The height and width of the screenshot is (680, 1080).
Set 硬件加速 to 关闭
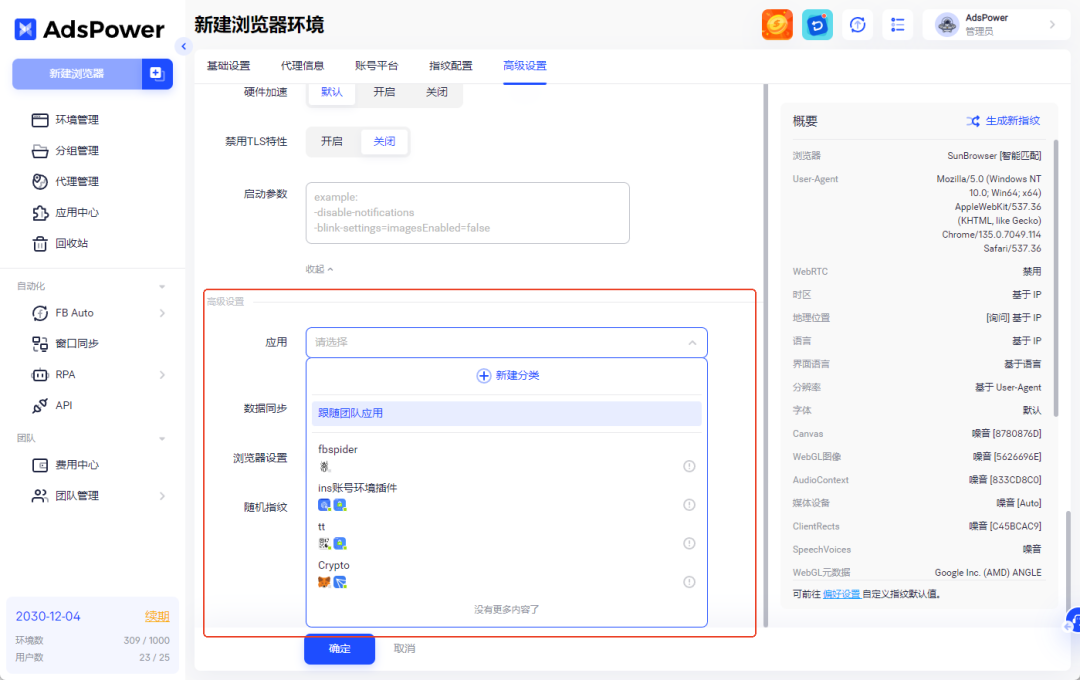435,92
